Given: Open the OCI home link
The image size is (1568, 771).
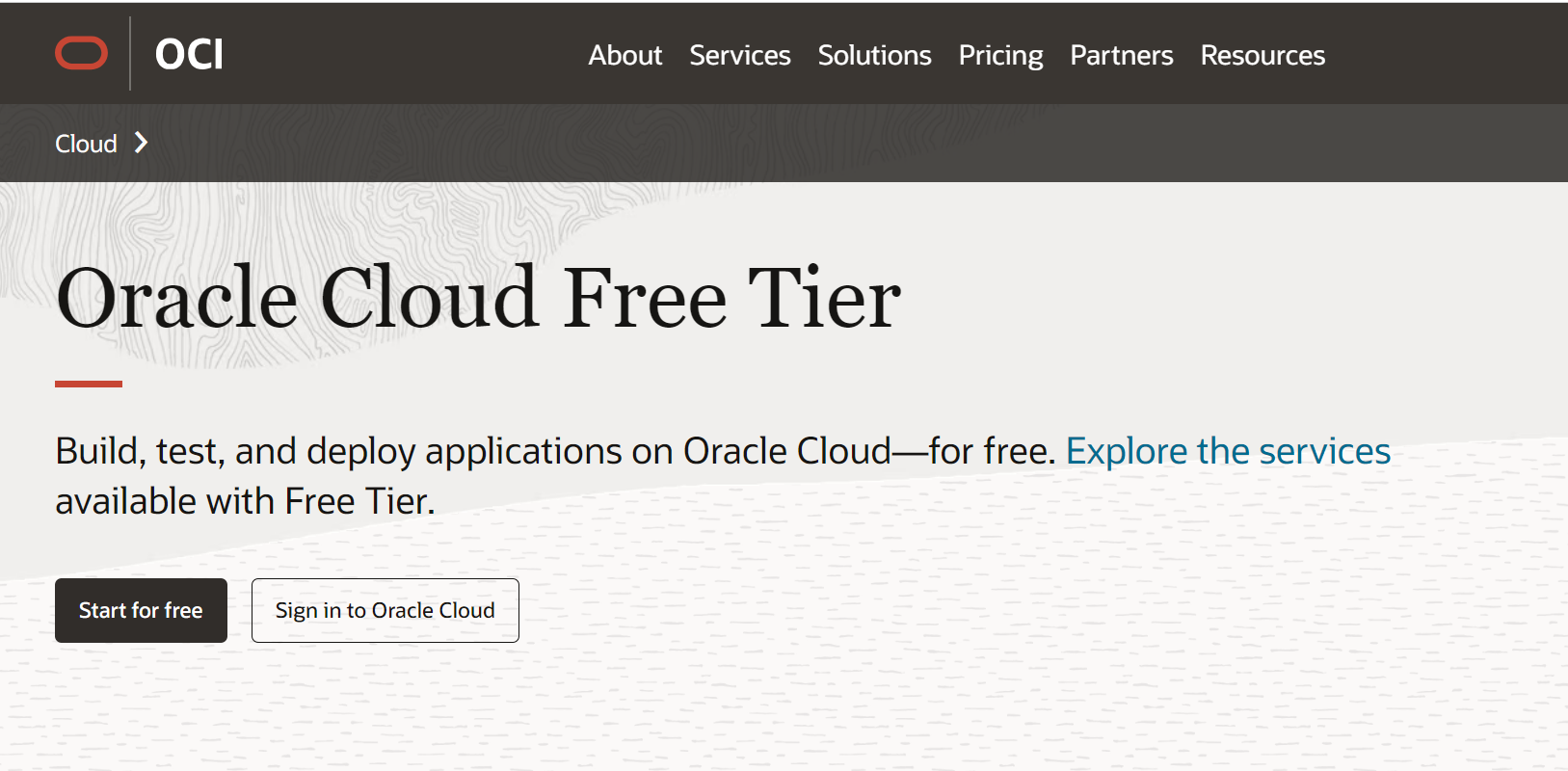Looking at the screenshot, I should click(189, 55).
